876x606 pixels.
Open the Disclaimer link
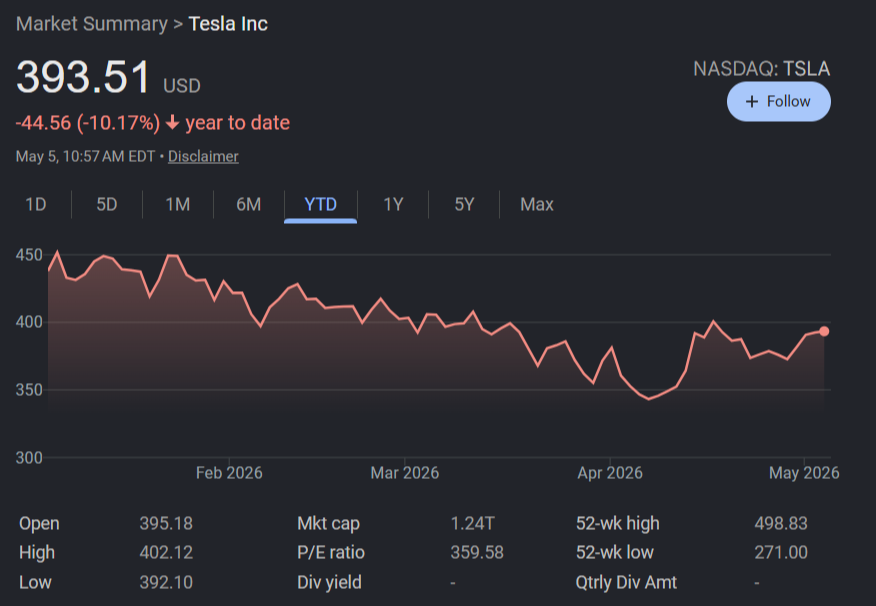pyautogui.click(x=203, y=156)
